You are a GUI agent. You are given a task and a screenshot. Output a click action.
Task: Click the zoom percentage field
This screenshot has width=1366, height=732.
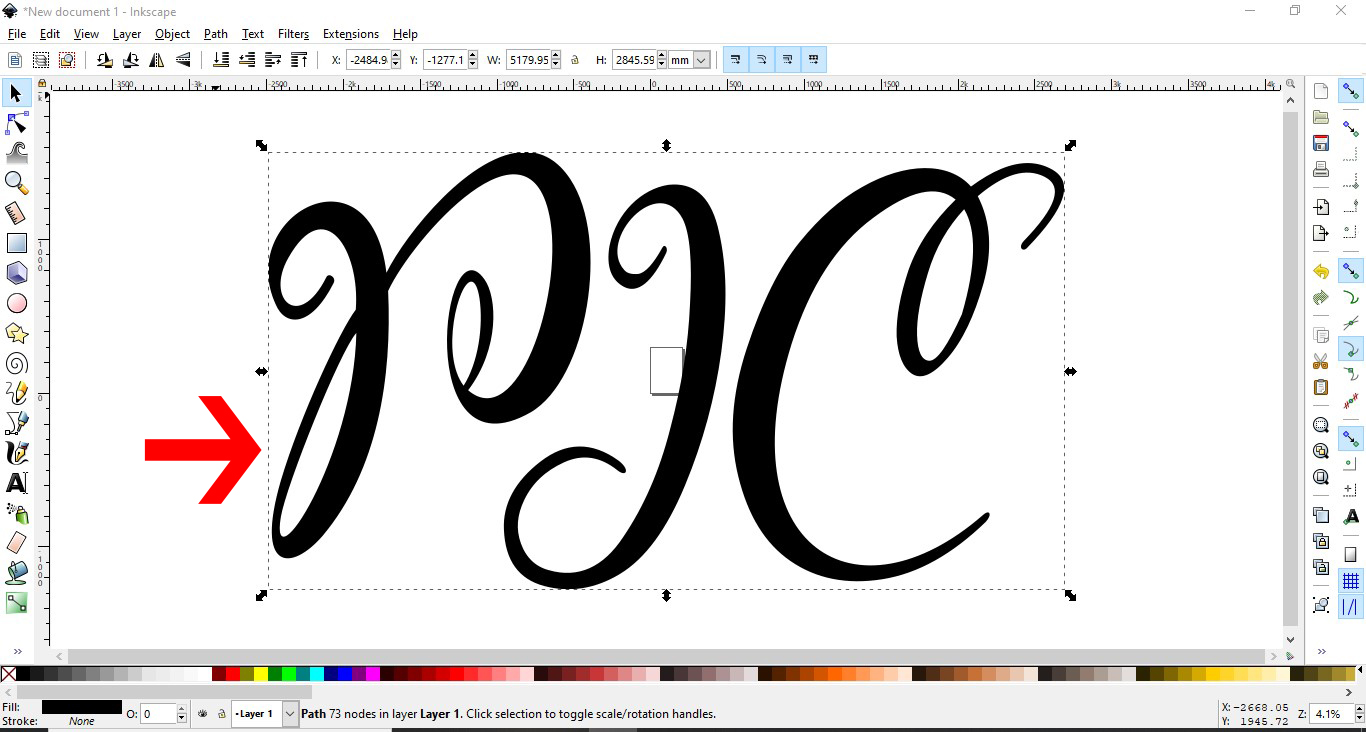tap(1333, 714)
